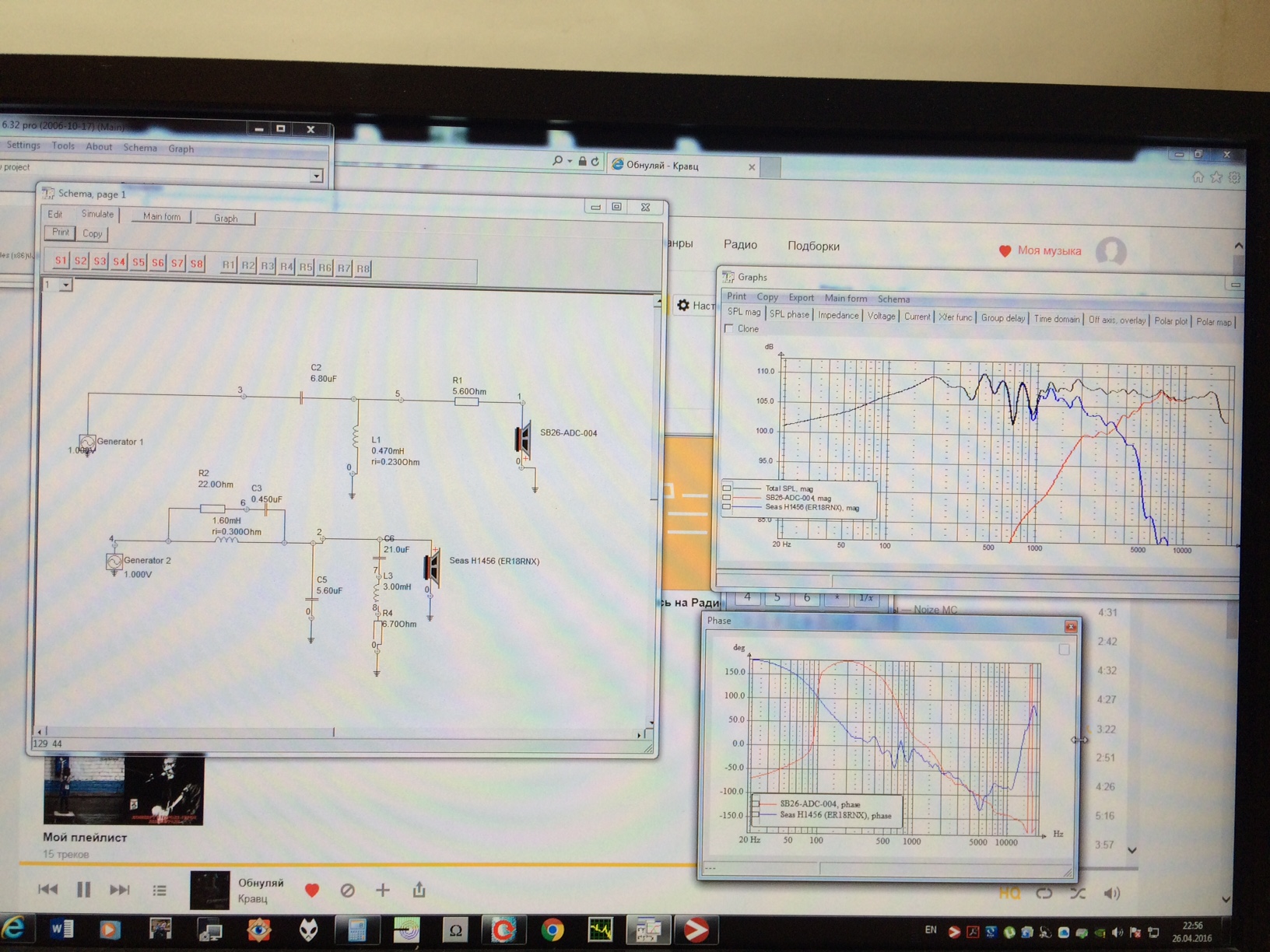The image size is (1270, 952).
Task: Click the Copy button in Schema window
Action: (93, 233)
